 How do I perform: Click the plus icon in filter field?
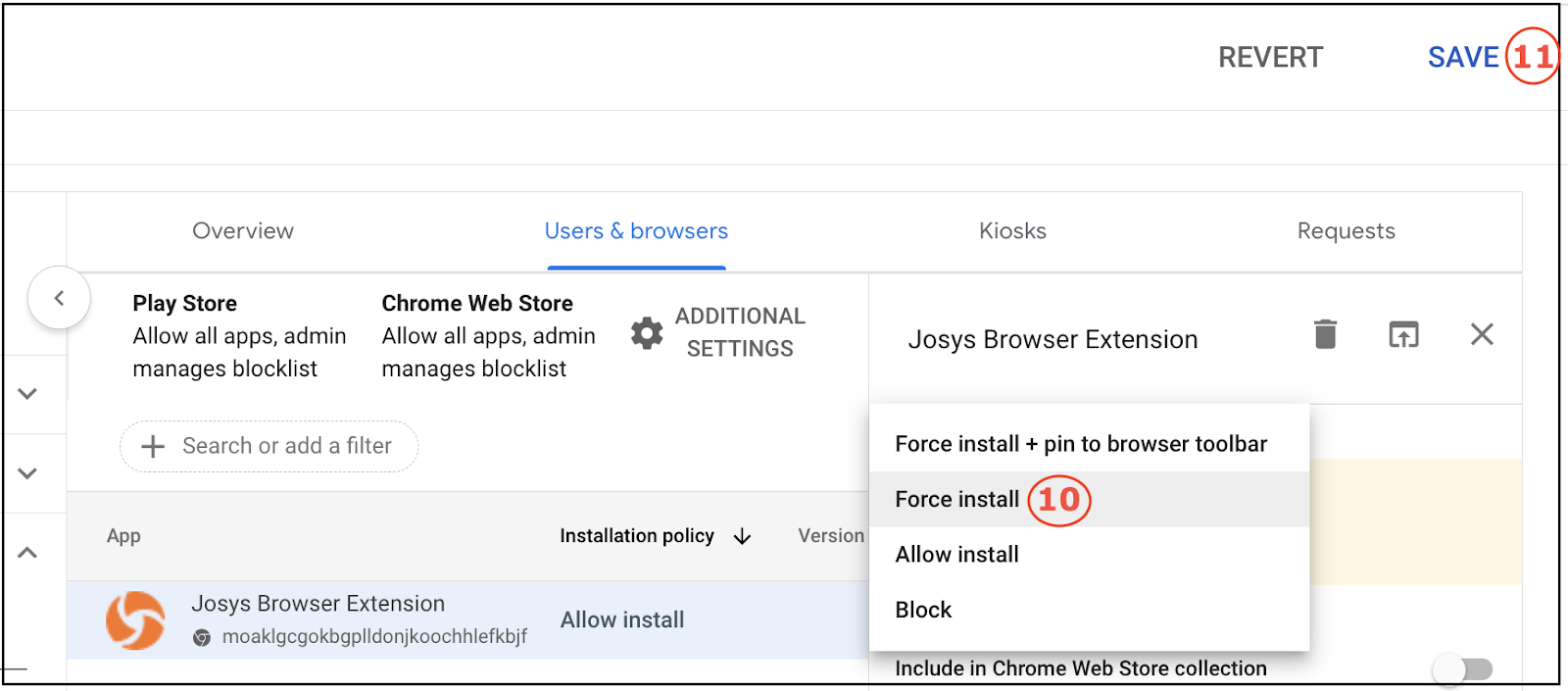pyautogui.click(x=153, y=446)
